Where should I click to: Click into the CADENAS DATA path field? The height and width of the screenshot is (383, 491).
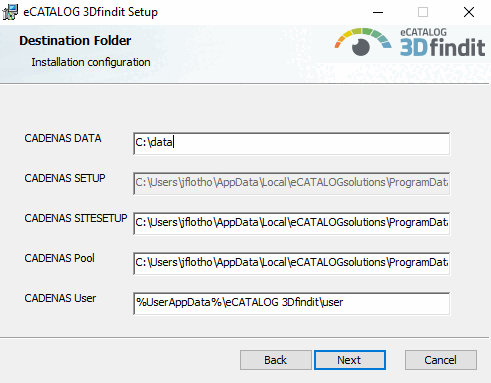point(292,143)
